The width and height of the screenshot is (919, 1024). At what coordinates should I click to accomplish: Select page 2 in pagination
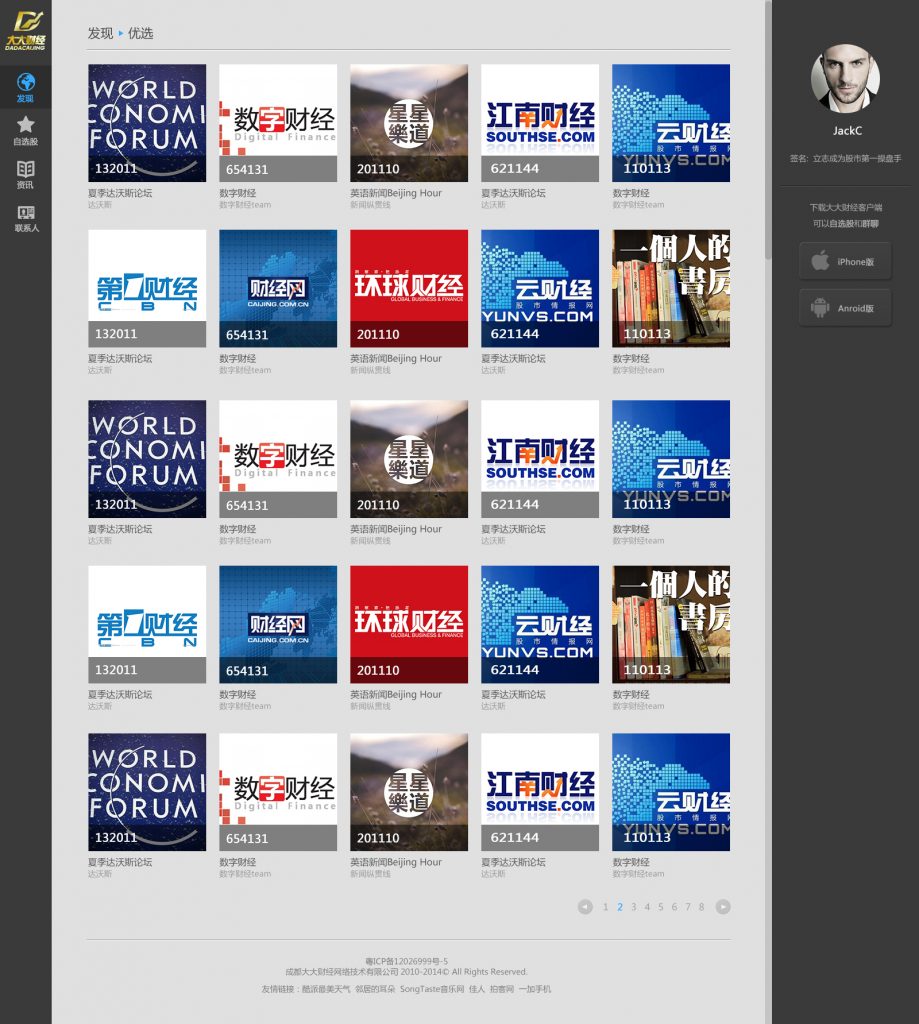620,906
